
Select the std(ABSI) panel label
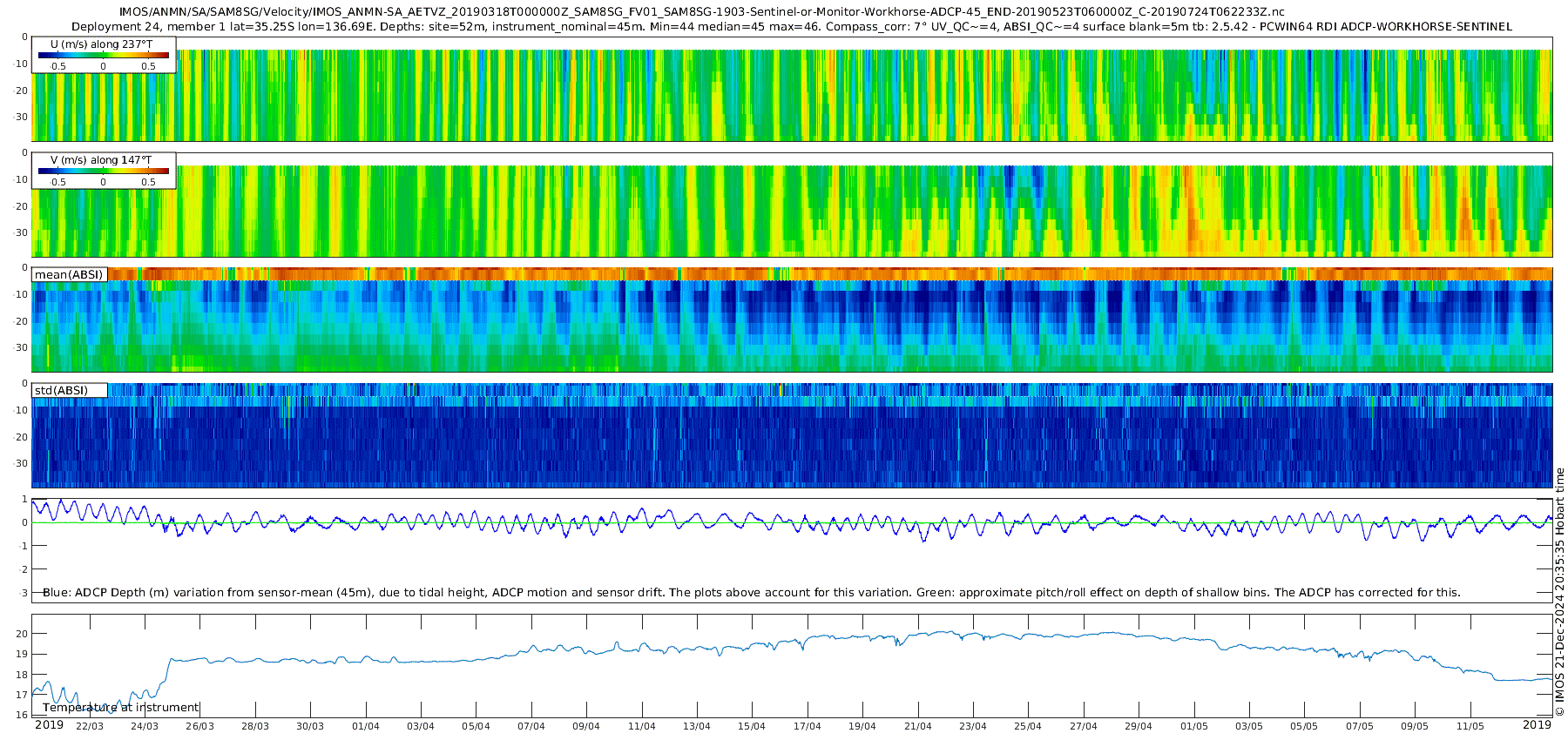[x=61, y=390]
